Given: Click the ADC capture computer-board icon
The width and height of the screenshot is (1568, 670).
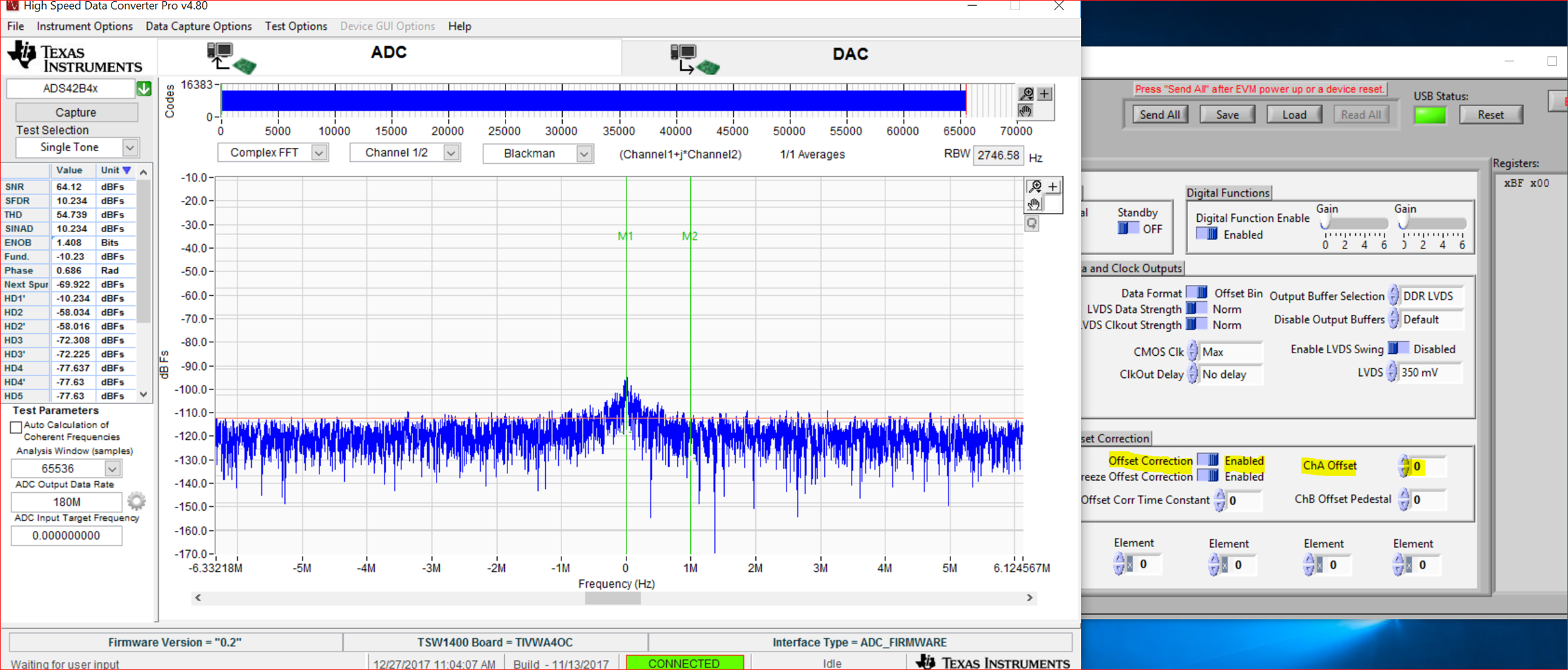Looking at the screenshot, I should (x=232, y=58).
